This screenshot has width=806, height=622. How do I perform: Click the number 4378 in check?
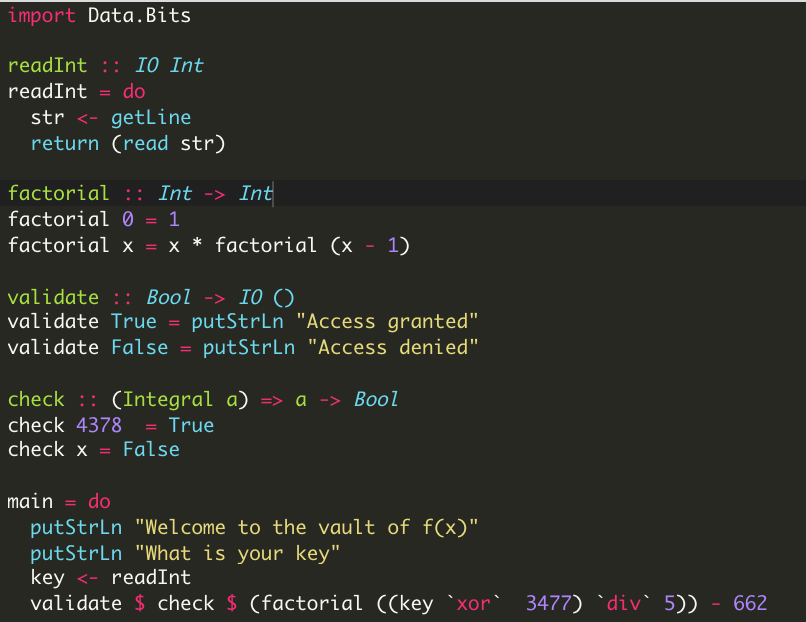point(98,425)
